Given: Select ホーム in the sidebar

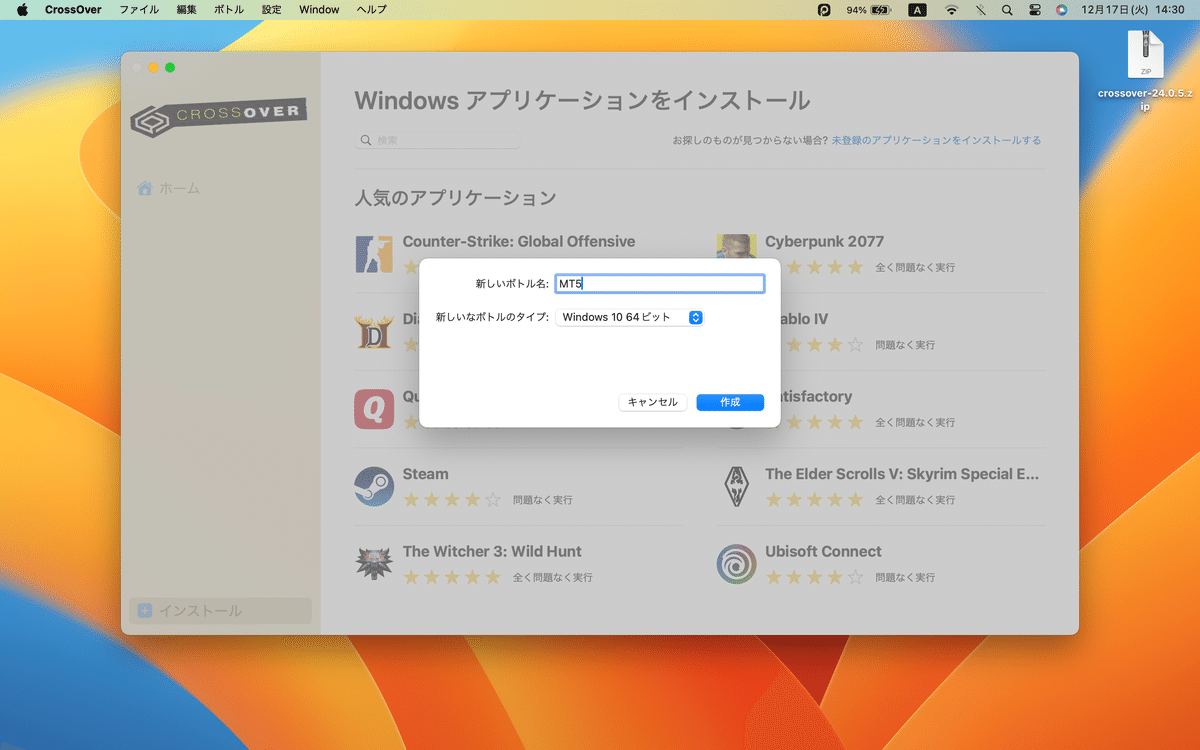Looking at the screenshot, I should pyautogui.click(x=169, y=188).
